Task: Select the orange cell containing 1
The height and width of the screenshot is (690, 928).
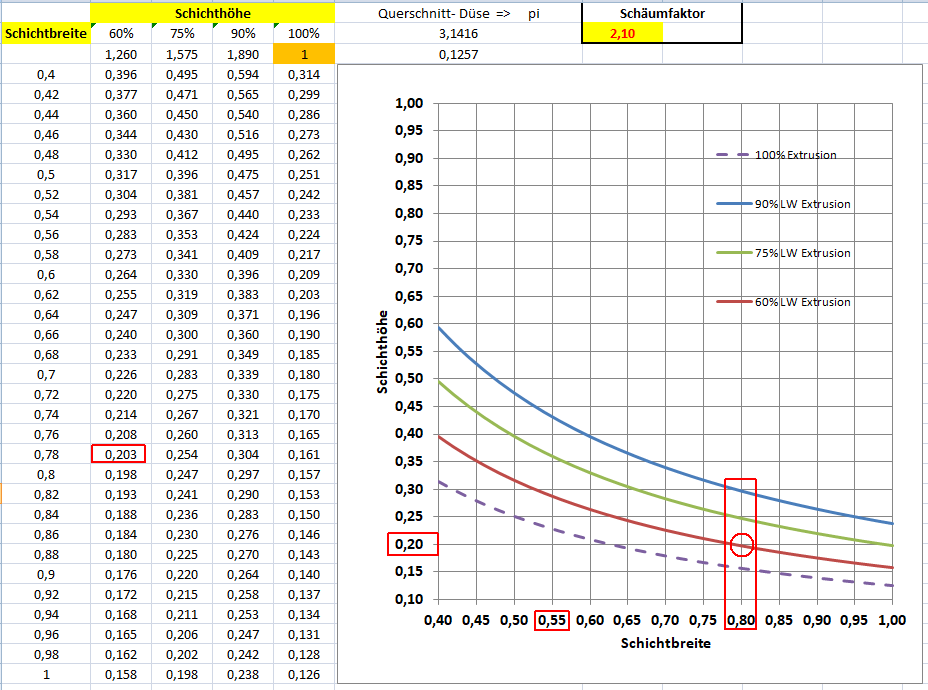Action: tap(303, 53)
